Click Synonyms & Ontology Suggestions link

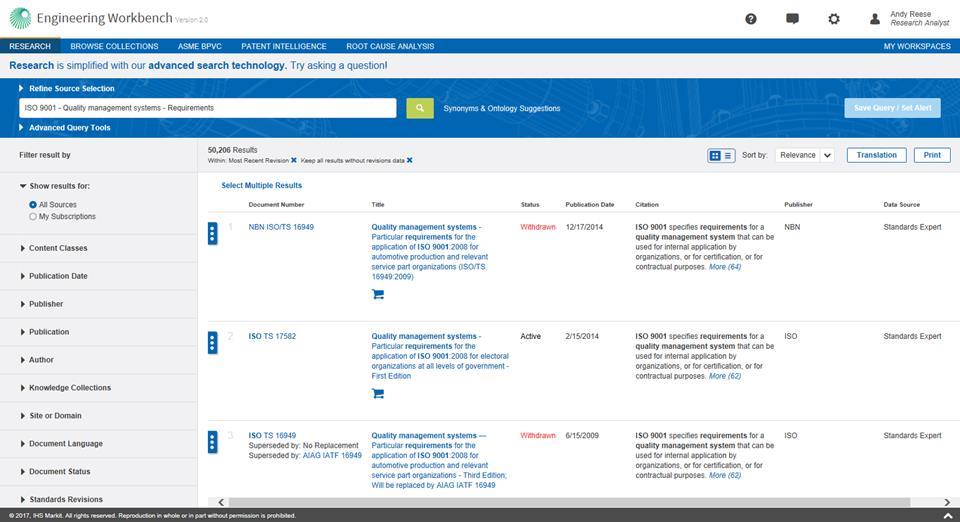pyautogui.click(x=502, y=108)
